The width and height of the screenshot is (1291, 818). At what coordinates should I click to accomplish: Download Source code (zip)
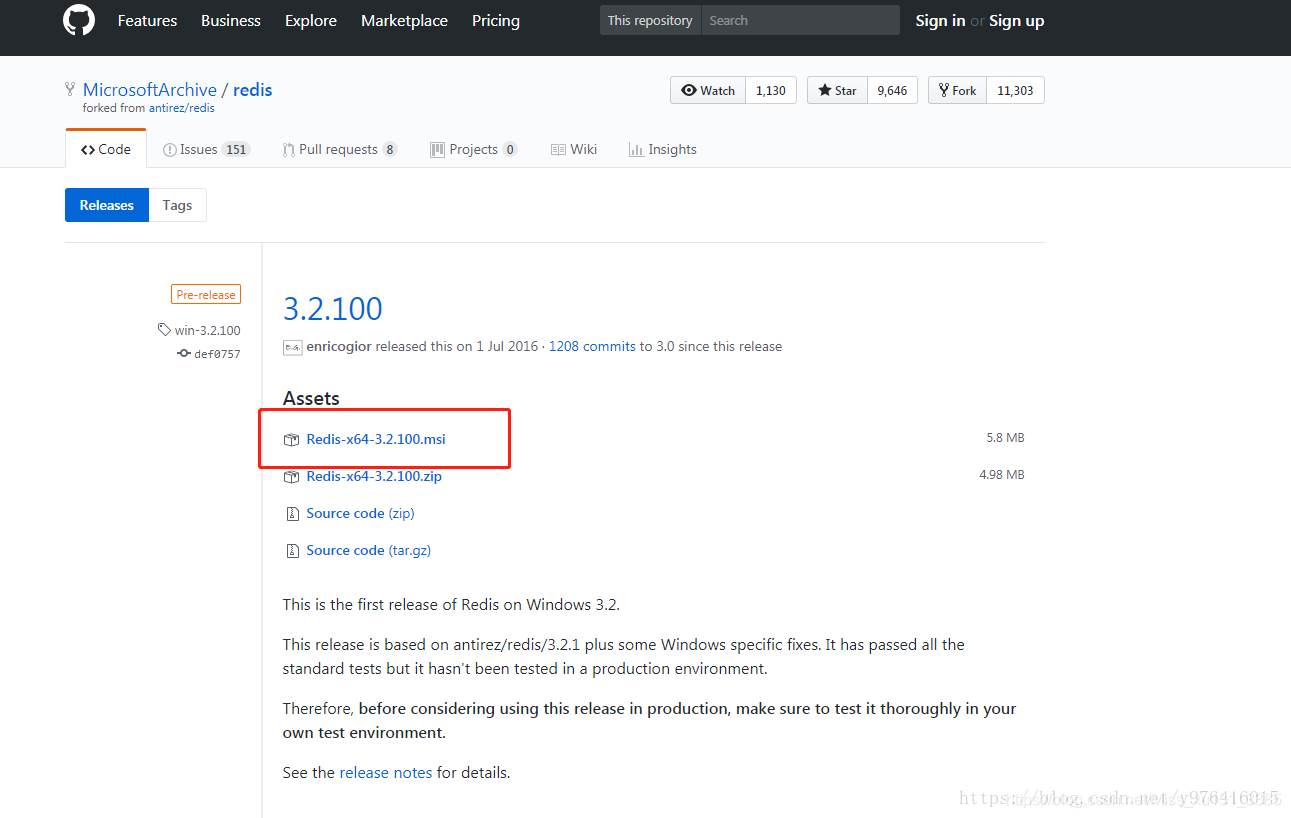click(x=360, y=513)
